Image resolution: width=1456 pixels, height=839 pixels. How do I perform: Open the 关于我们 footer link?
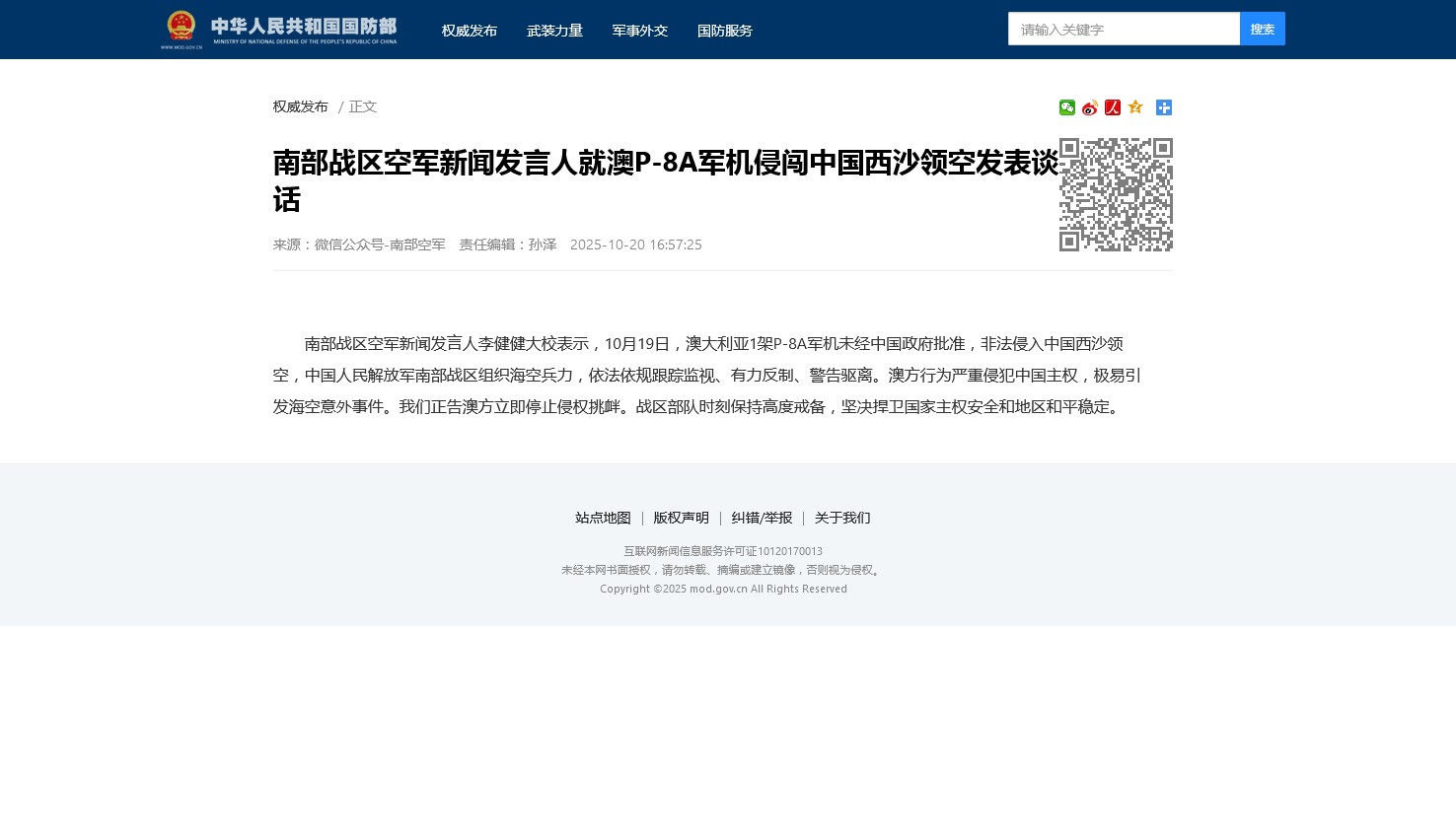coord(842,518)
